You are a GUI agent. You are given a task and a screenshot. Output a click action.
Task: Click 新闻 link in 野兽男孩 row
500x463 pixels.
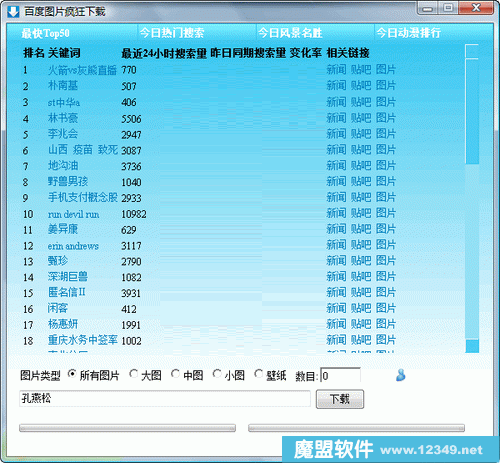pyautogui.click(x=336, y=181)
